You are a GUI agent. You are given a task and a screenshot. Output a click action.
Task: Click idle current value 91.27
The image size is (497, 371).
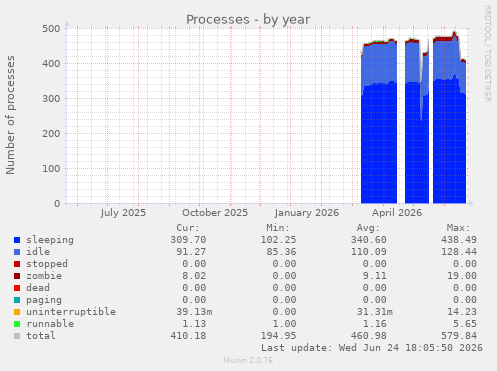point(191,252)
